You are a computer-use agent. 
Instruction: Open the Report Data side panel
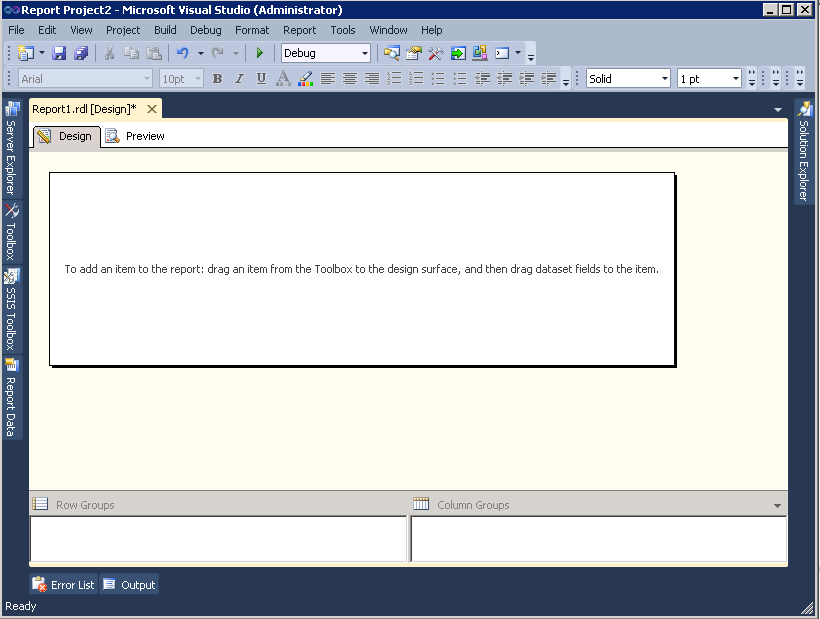(x=12, y=398)
